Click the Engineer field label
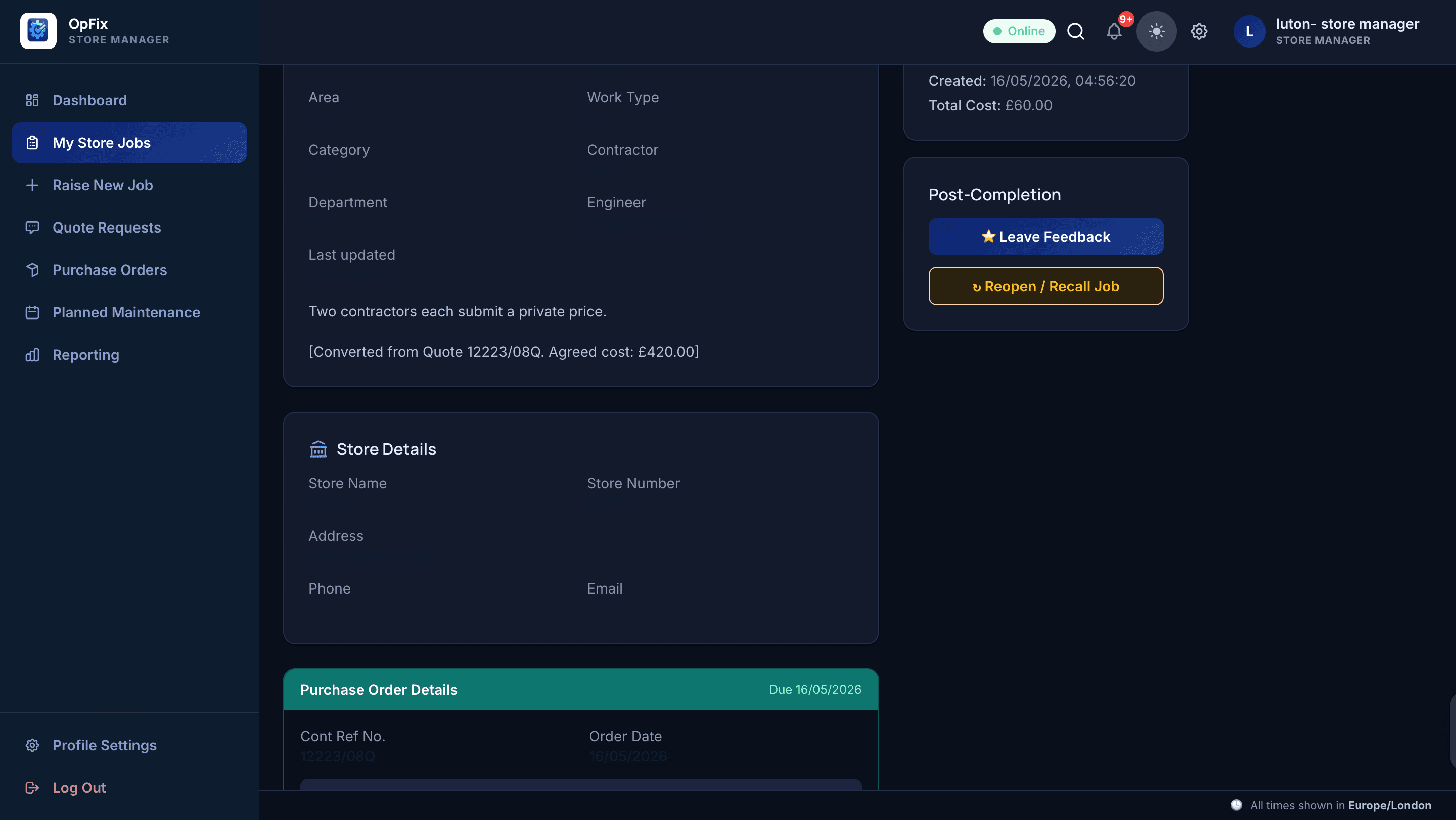The width and height of the screenshot is (1456, 820). (616, 202)
